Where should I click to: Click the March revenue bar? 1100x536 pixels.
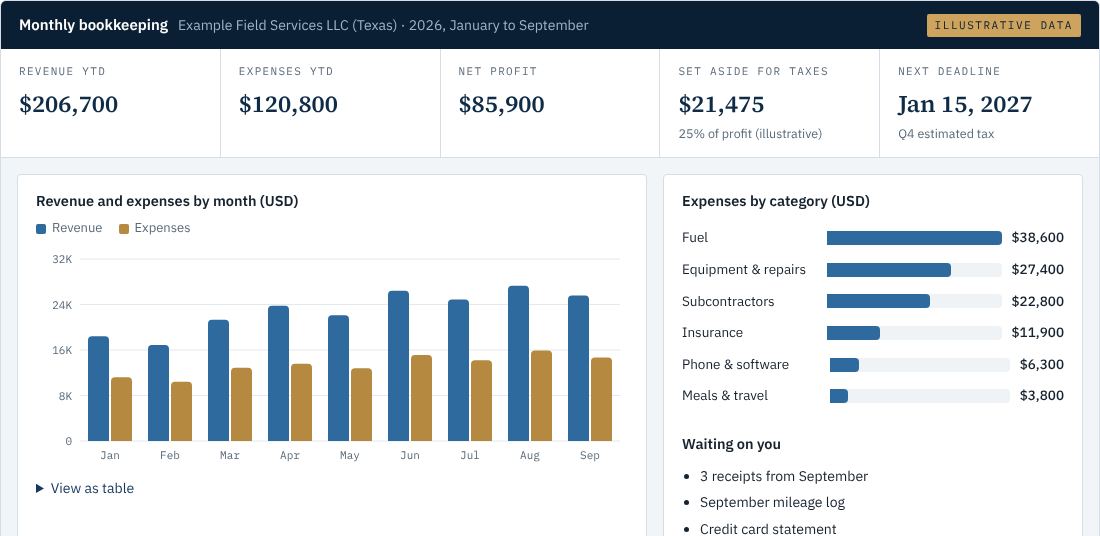[x=218, y=380]
